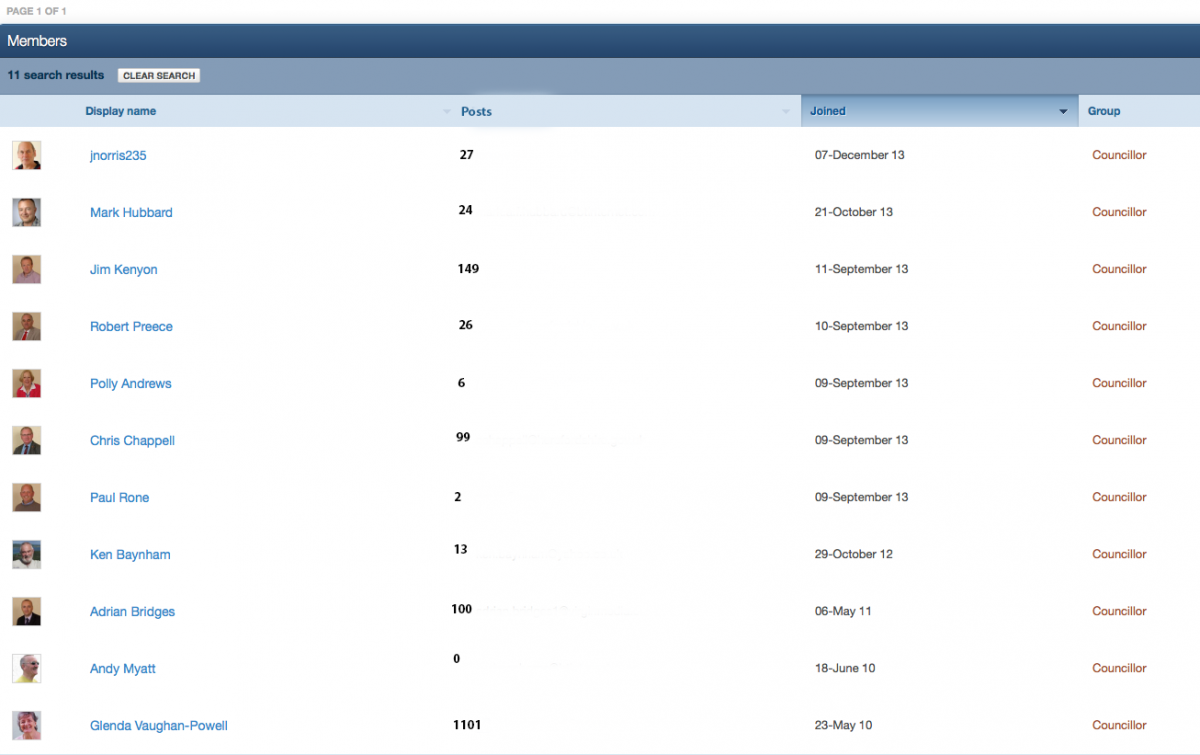Click the Councillor group for Paul Rone

click(x=1119, y=497)
